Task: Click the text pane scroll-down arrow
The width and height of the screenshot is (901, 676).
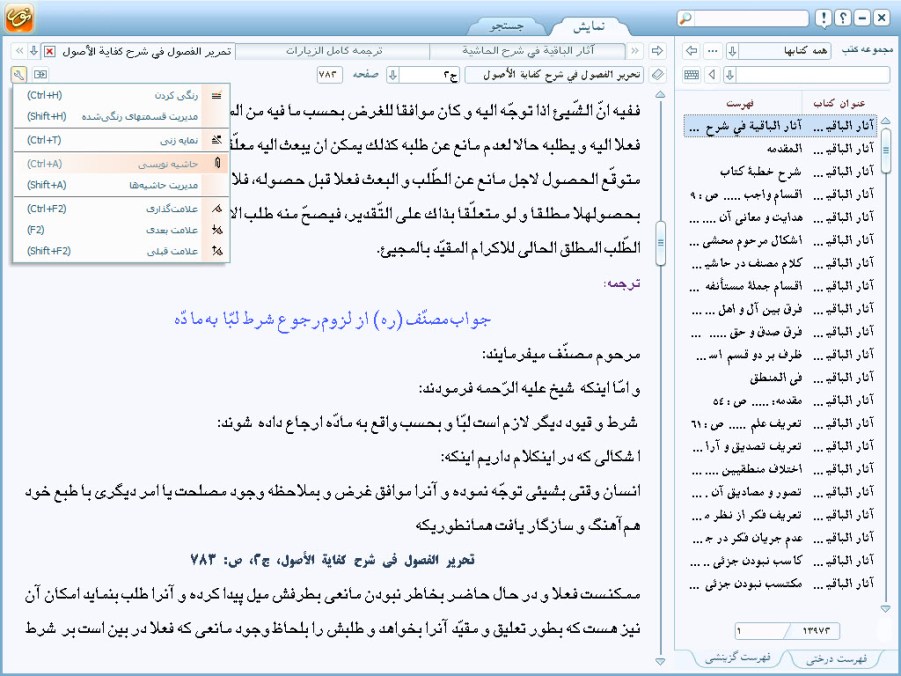Action: [x=660, y=662]
